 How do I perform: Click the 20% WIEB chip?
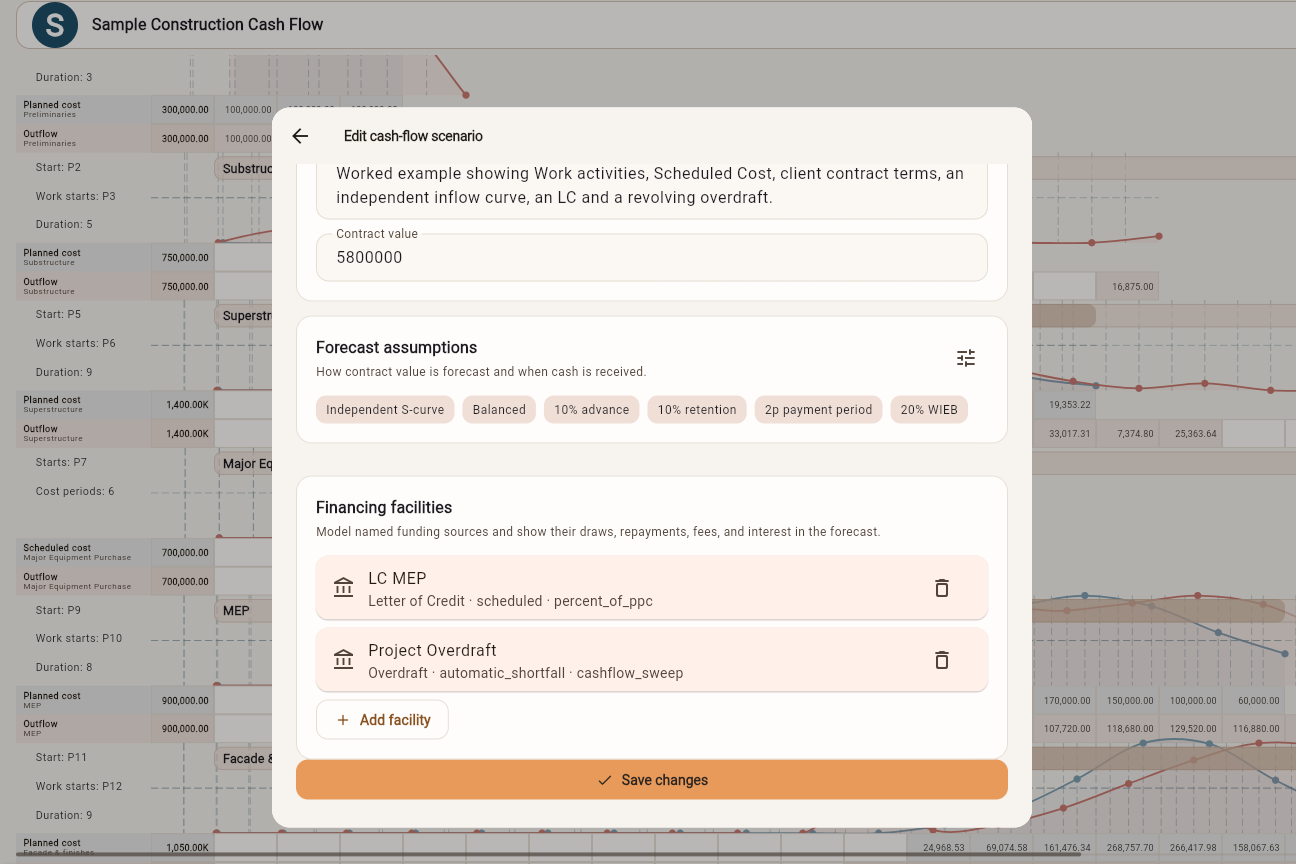(x=929, y=410)
